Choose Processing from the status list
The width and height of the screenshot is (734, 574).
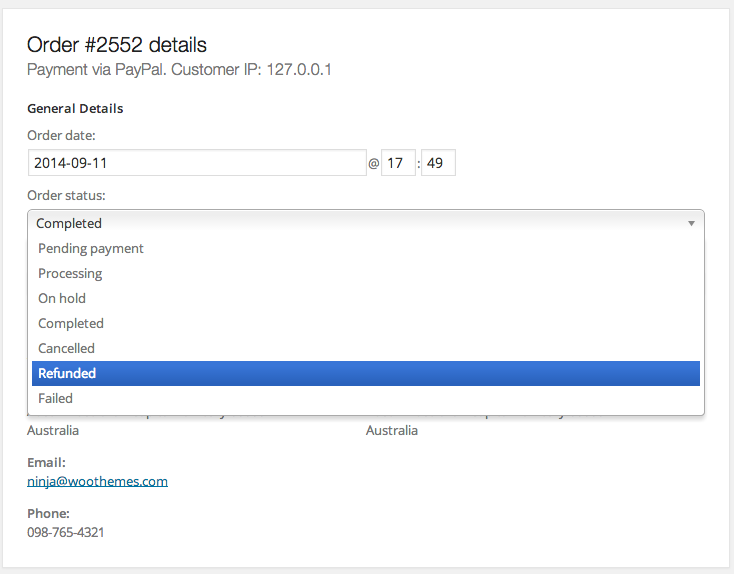(70, 273)
